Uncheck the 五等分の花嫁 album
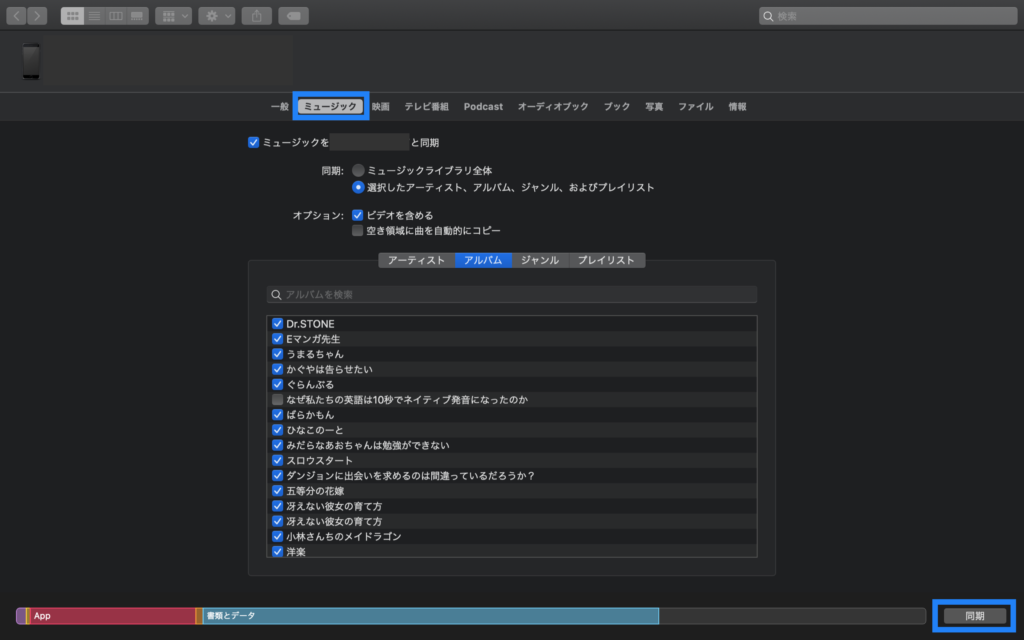The width and height of the screenshot is (1024, 640). (x=278, y=490)
